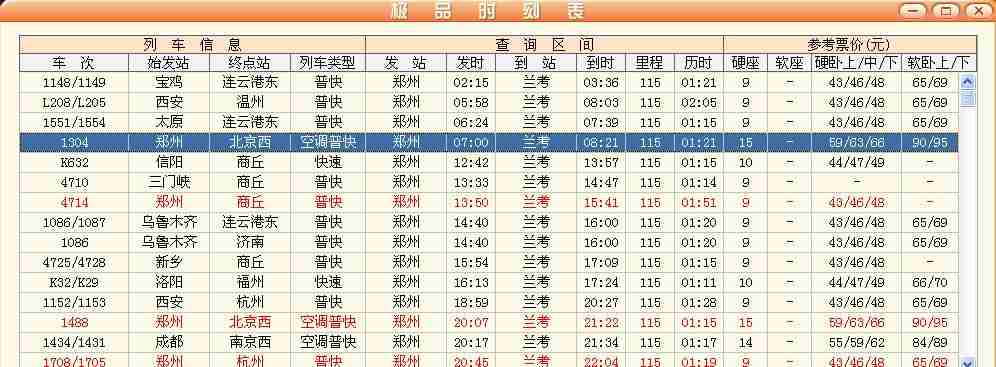Sort by the 到时 column header
The image size is (996, 367).
coord(600,63)
